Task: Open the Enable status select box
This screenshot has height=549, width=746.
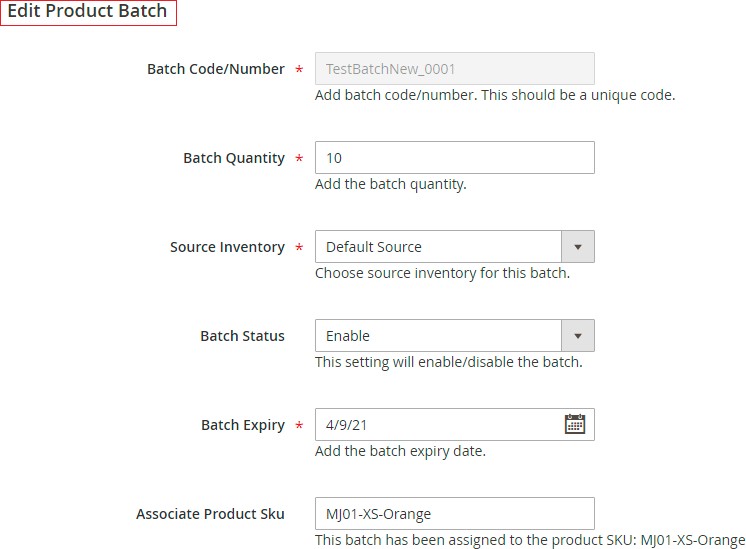Action: (x=454, y=335)
